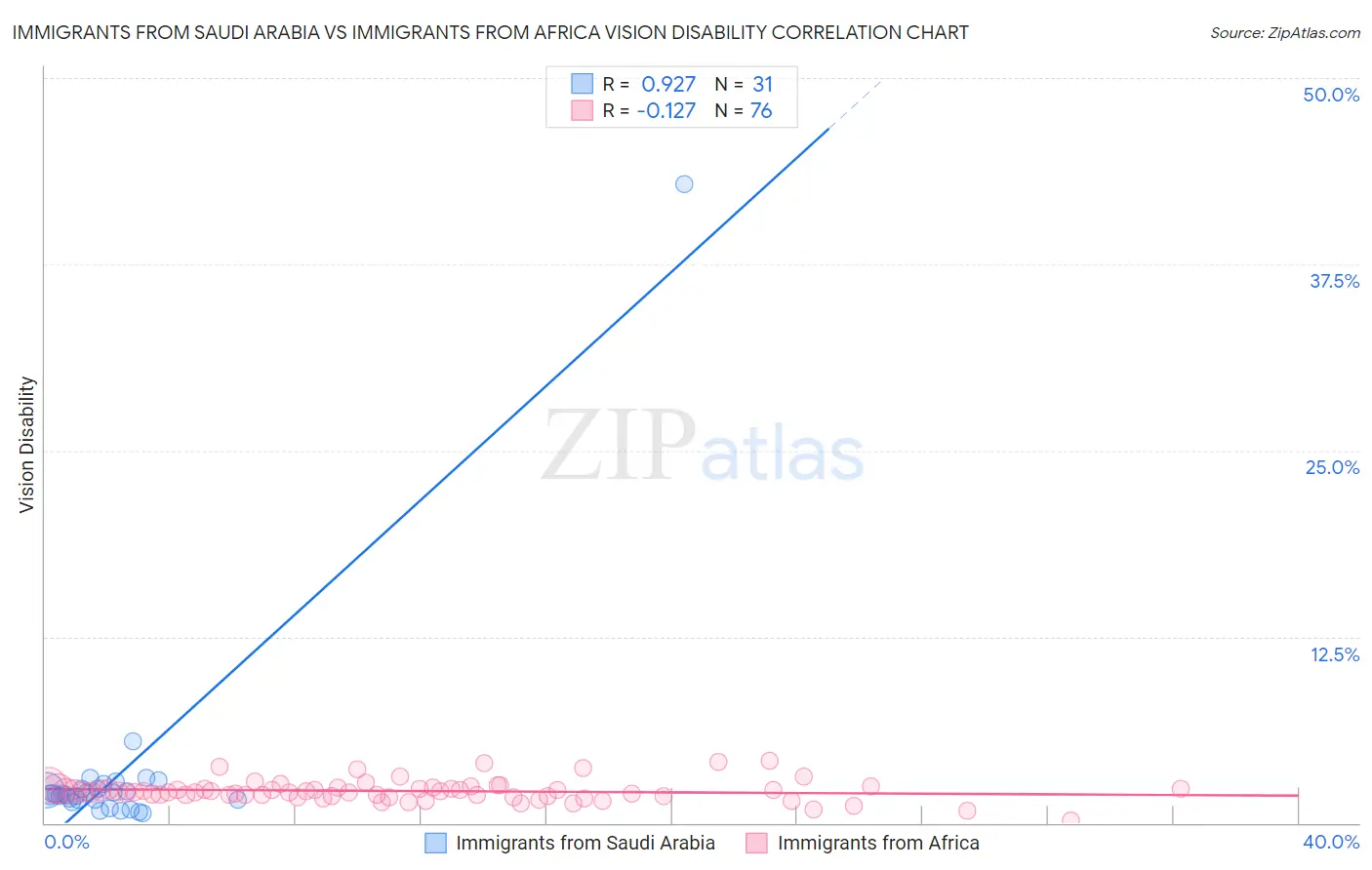Click the R value -0.127 in legend
1372x870 pixels.
pyautogui.click(x=666, y=110)
